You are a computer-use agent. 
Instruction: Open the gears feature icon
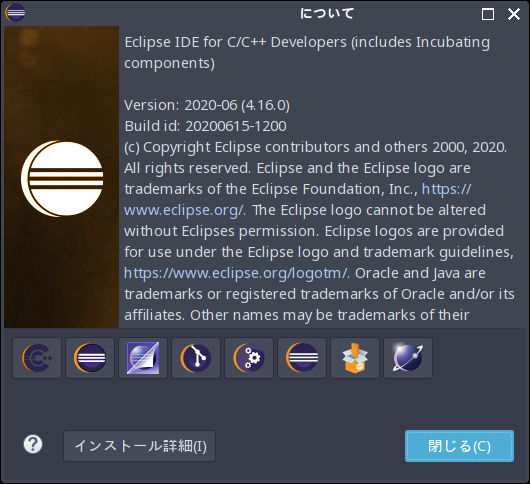tap(249, 358)
